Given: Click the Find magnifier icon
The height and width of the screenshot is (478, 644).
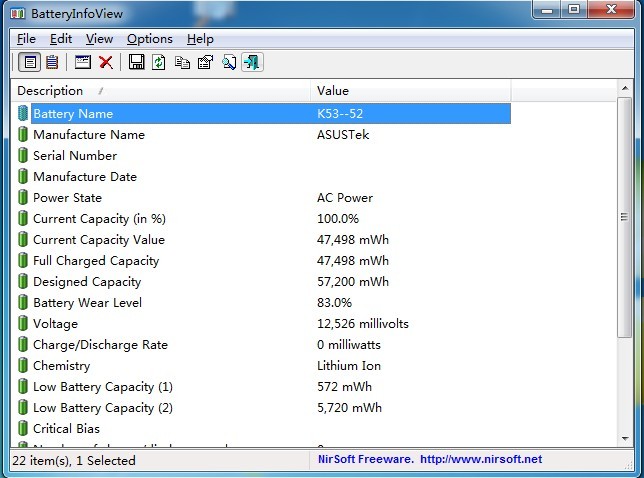Looking at the screenshot, I should point(229,63).
